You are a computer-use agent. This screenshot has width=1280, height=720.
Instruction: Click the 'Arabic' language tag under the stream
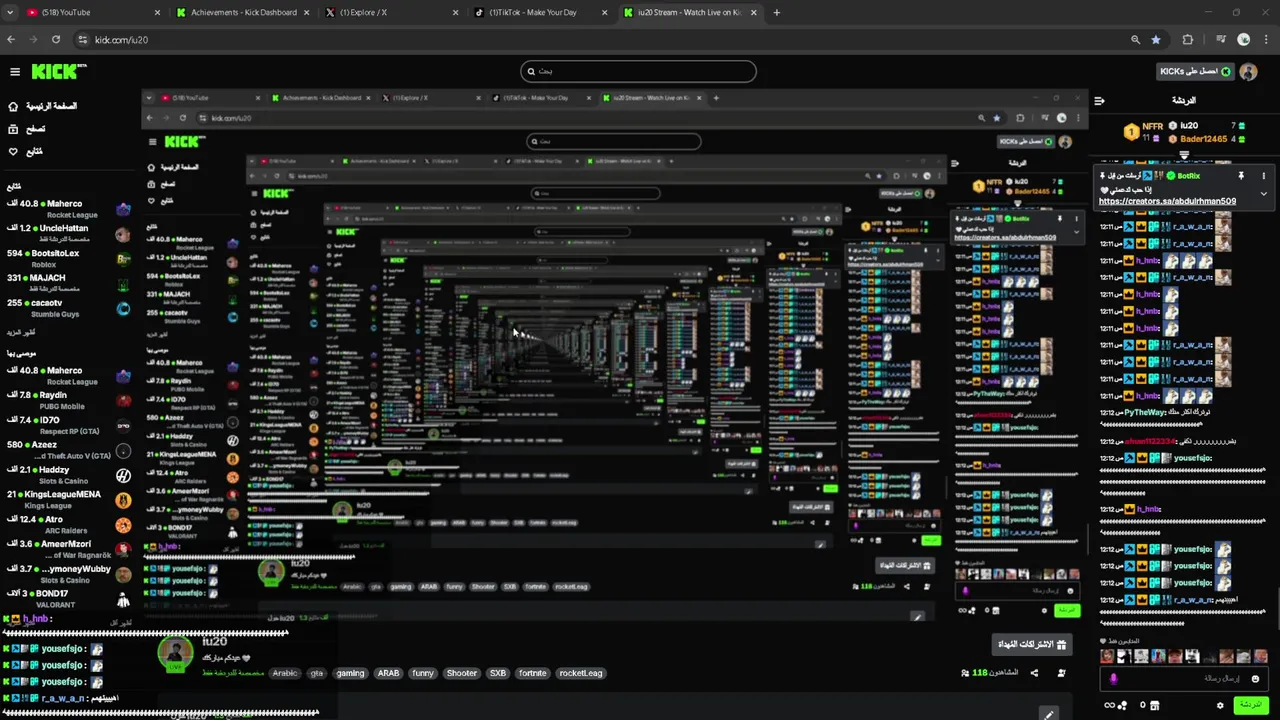[x=285, y=673]
